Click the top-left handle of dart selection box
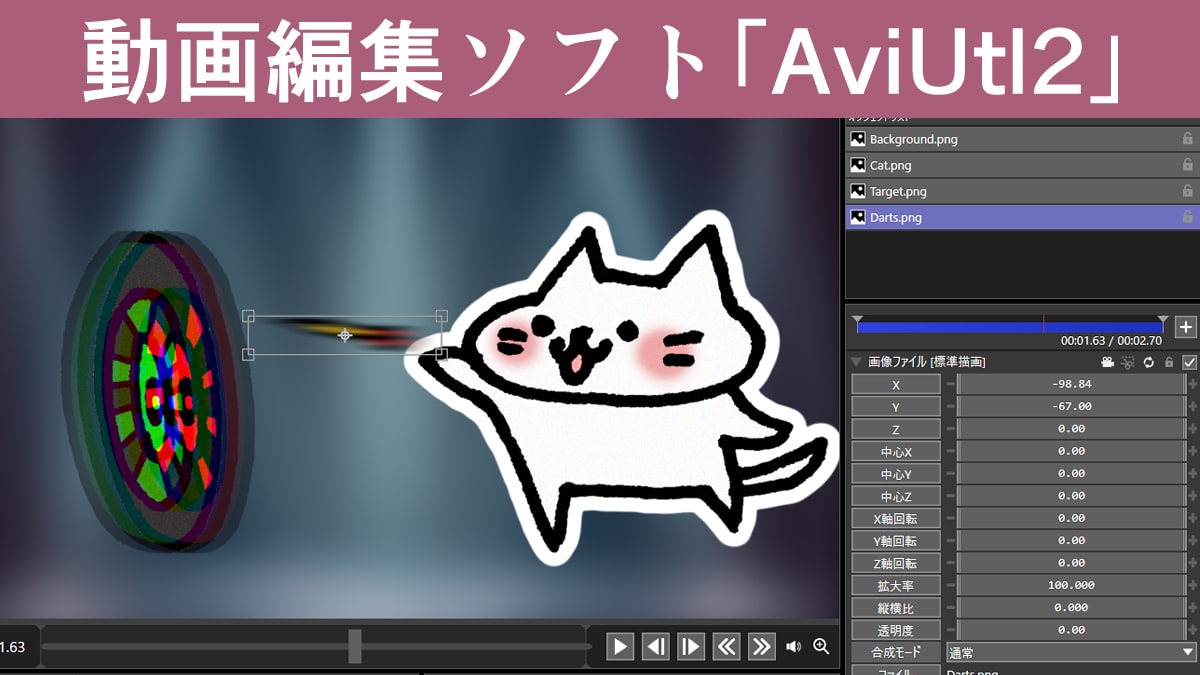 249,316
